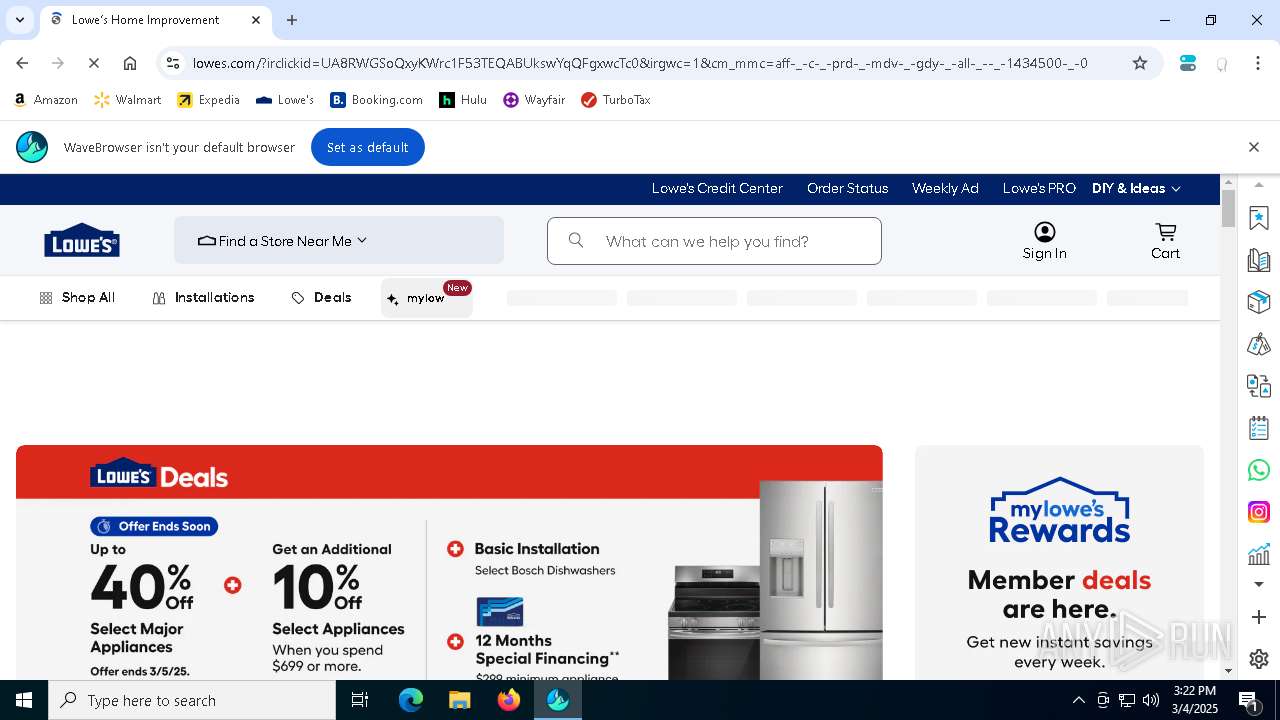Open Expedia bookmark
1280x720 pixels.
tap(208, 100)
